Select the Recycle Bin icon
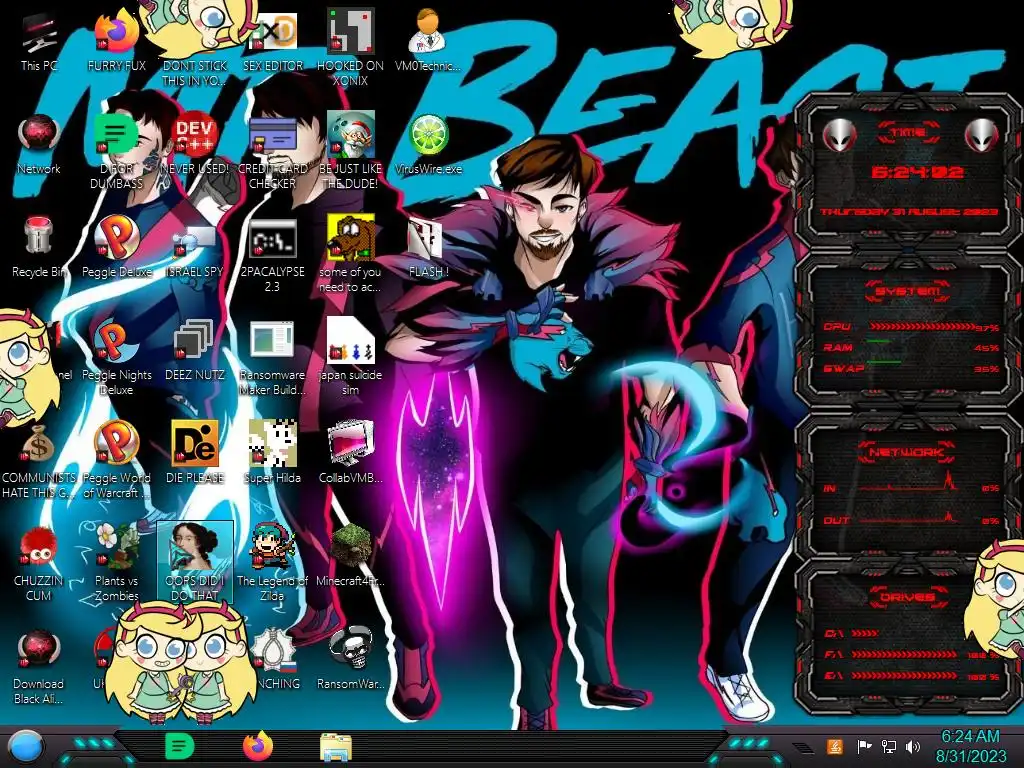 point(39,248)
